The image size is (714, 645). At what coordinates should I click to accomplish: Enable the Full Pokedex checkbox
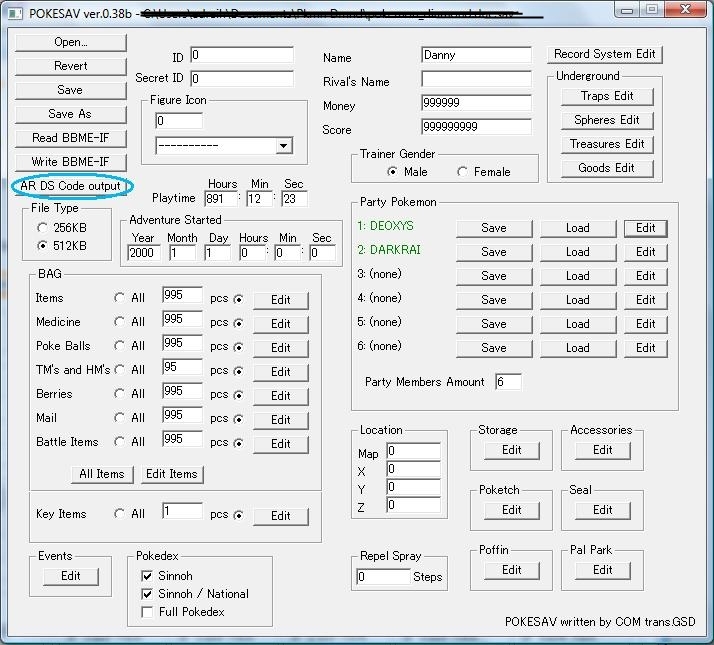[147, 612]
